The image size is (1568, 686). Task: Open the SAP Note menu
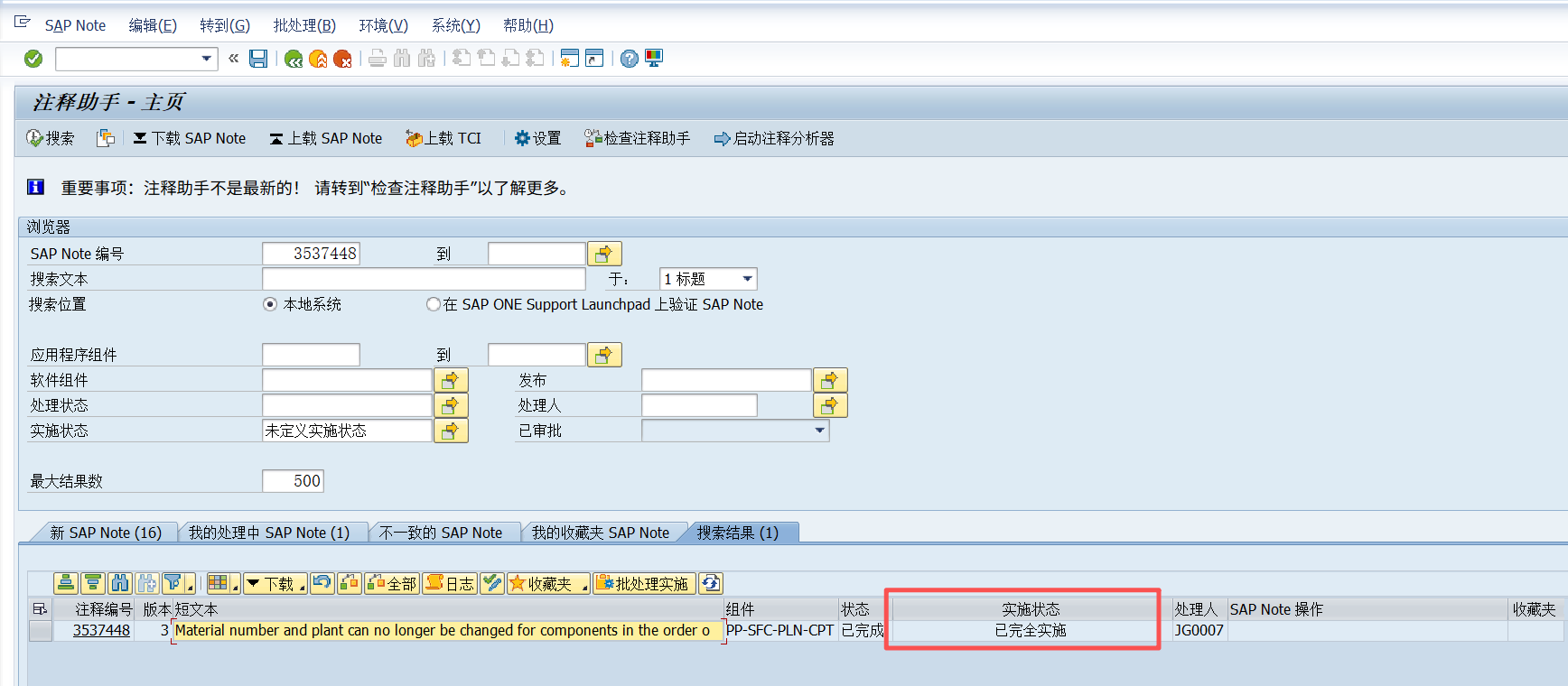[75, 25]
